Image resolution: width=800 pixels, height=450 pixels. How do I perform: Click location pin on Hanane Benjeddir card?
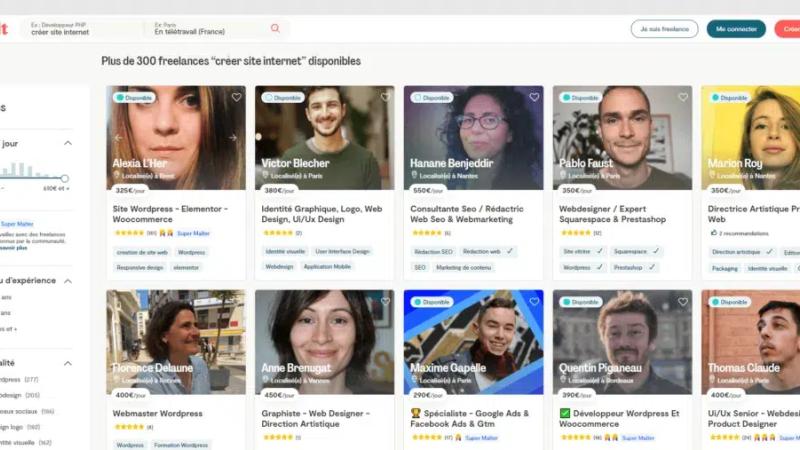pos(414,175)
